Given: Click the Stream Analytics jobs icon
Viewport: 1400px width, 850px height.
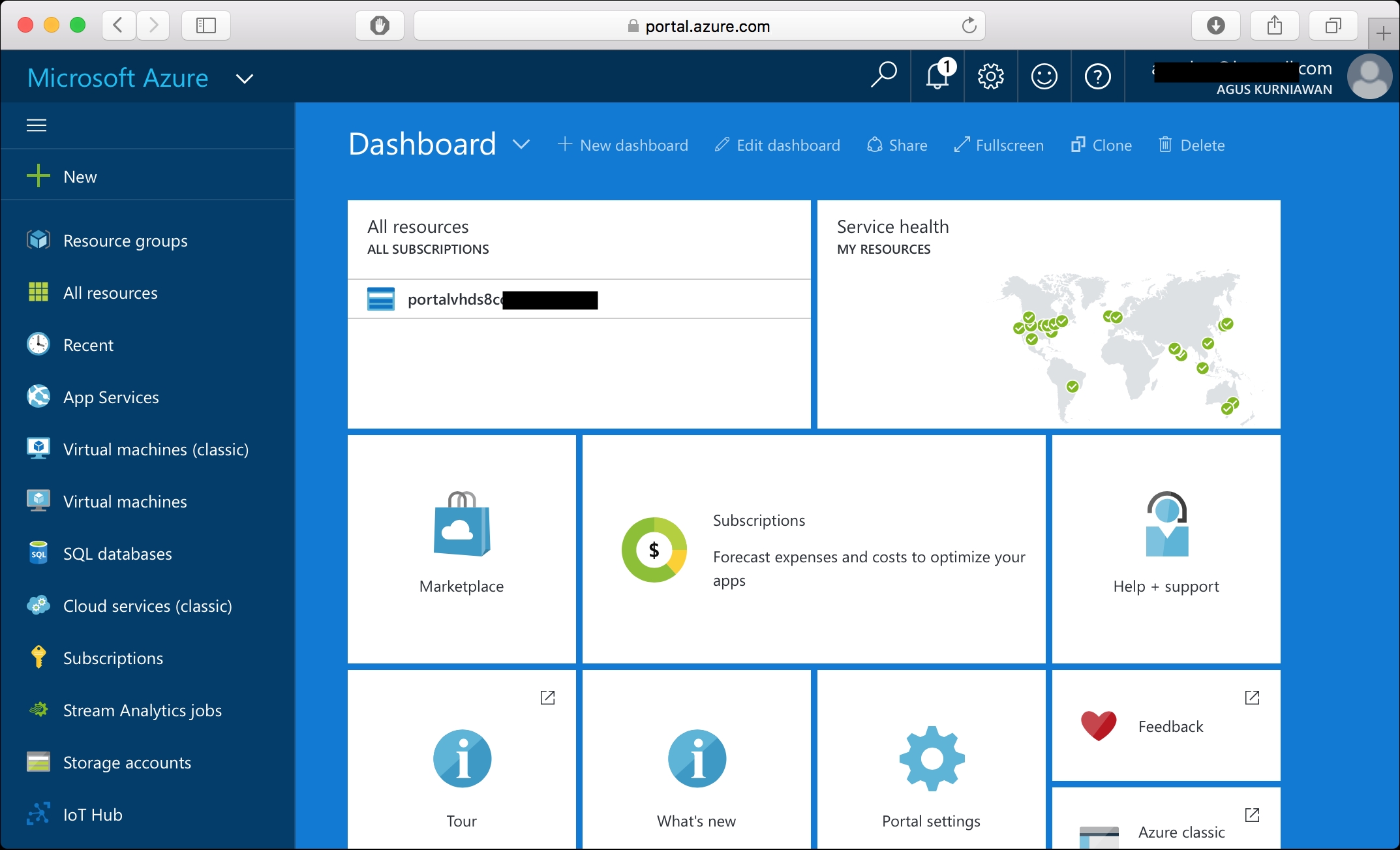Looking at the screenshot, I should click(x=38, y=709).
